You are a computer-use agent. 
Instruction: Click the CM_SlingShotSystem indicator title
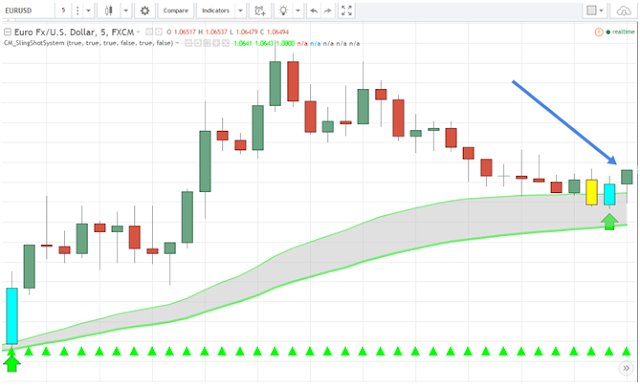pyautogui.click(x=89, y=43)
